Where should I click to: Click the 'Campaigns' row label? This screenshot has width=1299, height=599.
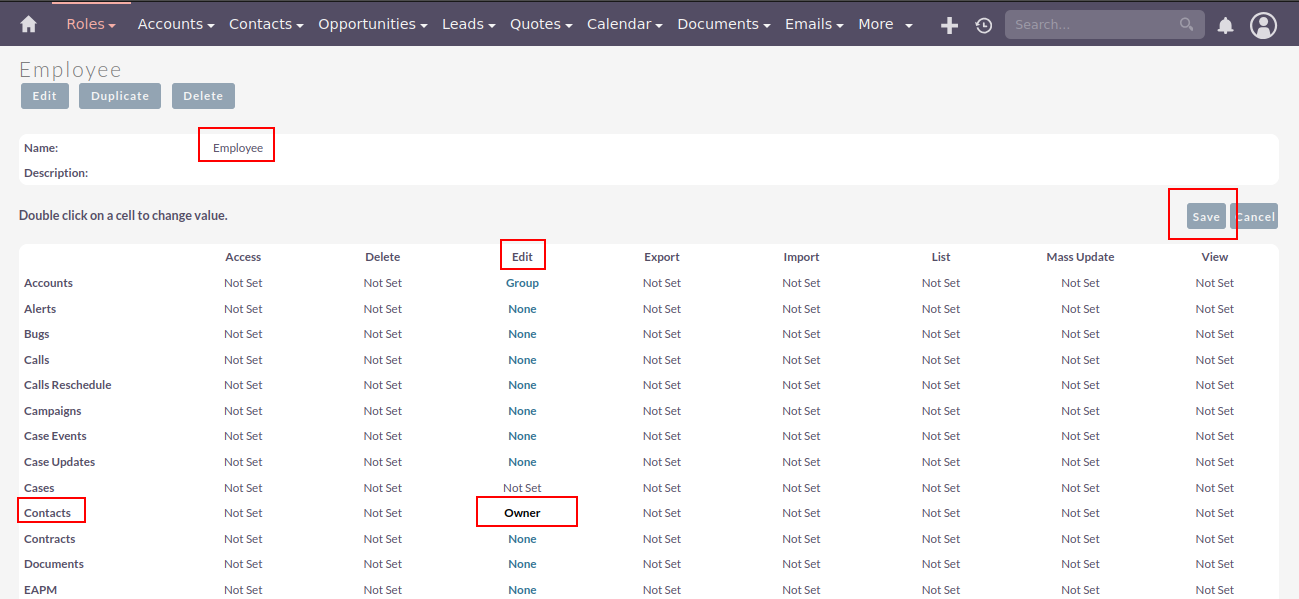(53, 411)
